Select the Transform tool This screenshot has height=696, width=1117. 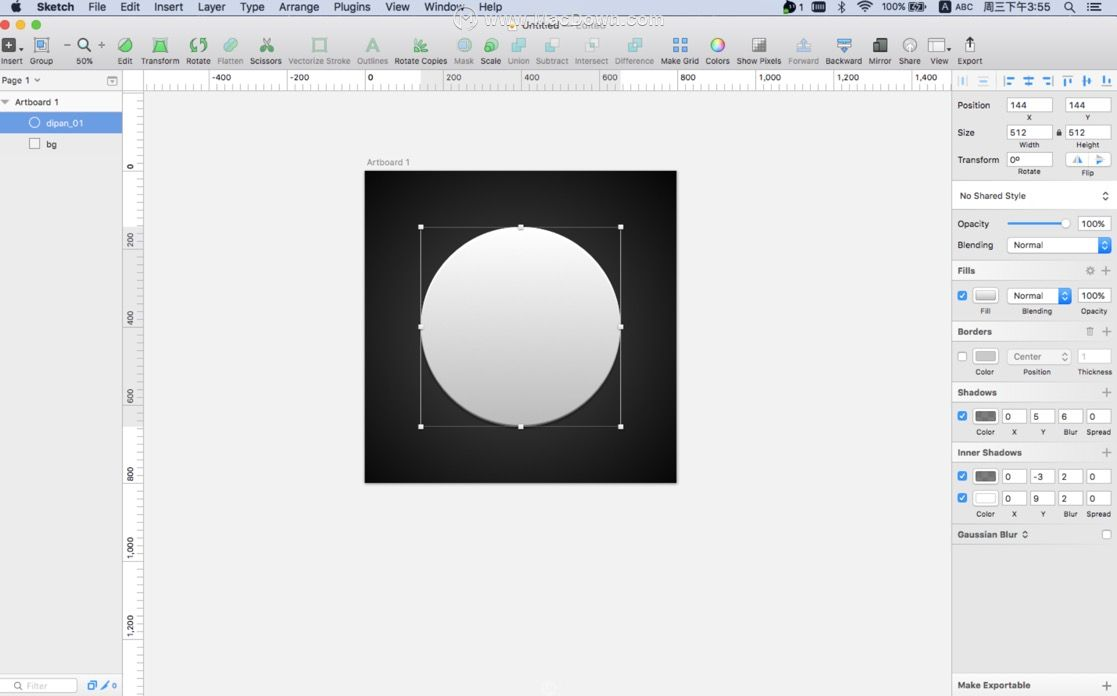coord(160,46)
